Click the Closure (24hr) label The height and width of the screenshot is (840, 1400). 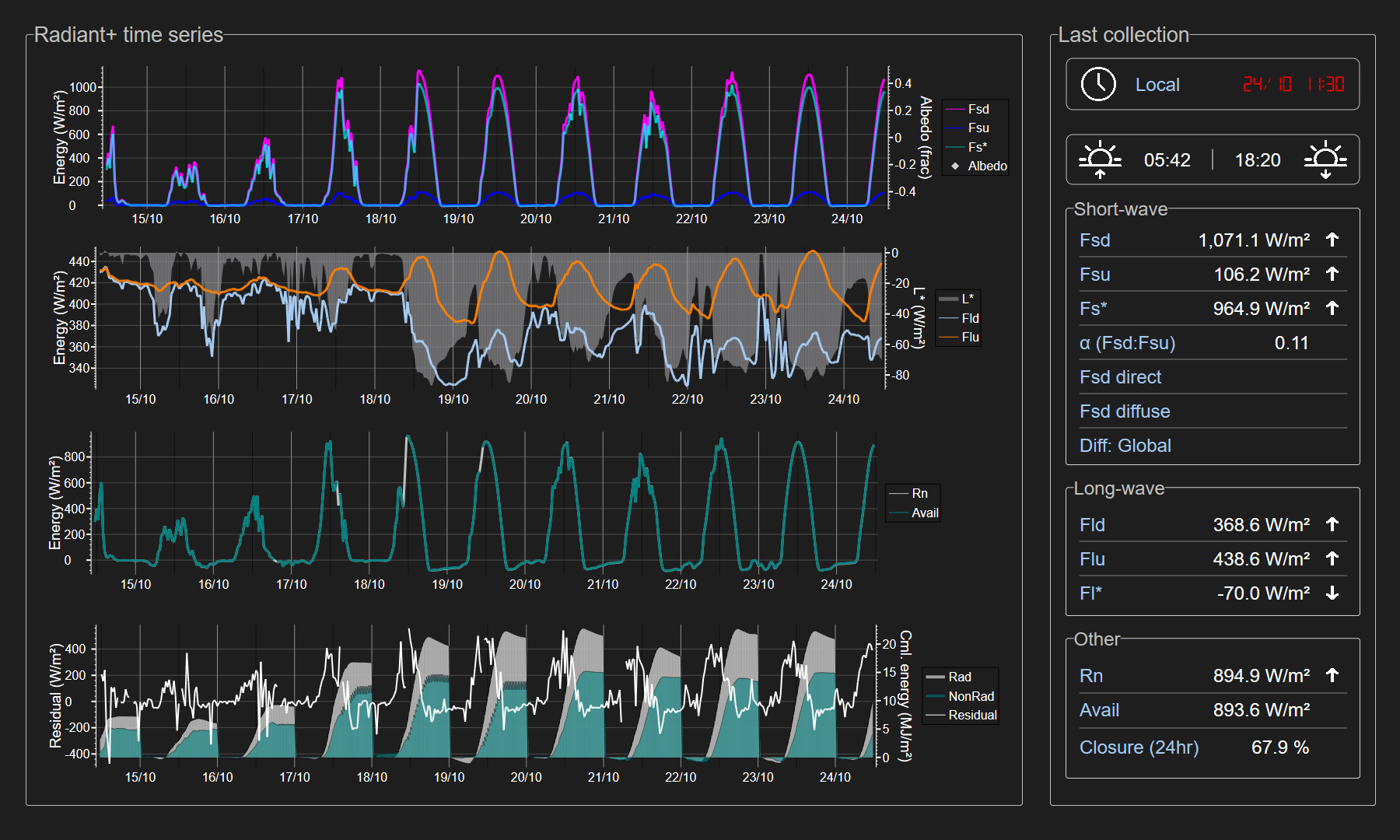tap(1139, 747)
